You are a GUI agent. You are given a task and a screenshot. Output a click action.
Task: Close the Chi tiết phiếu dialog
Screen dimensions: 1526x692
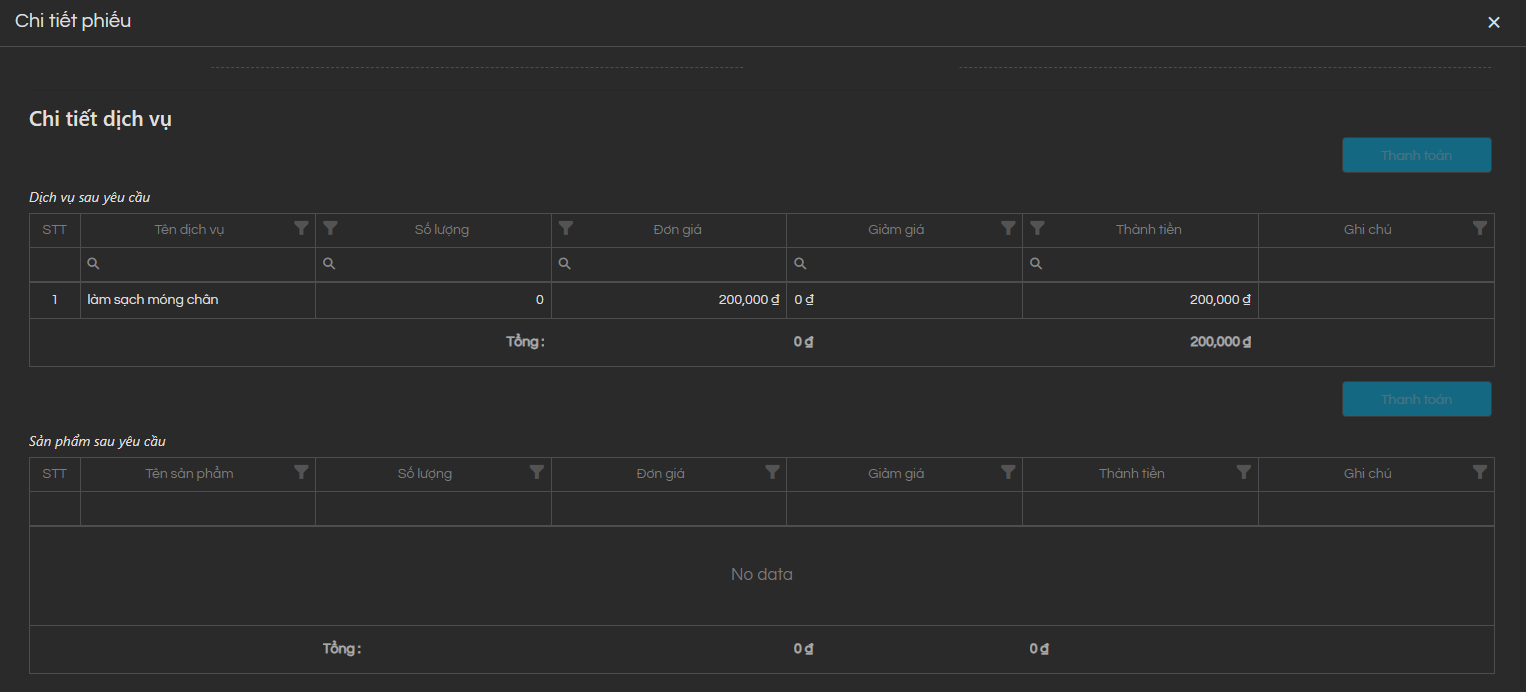[1494, 22]
